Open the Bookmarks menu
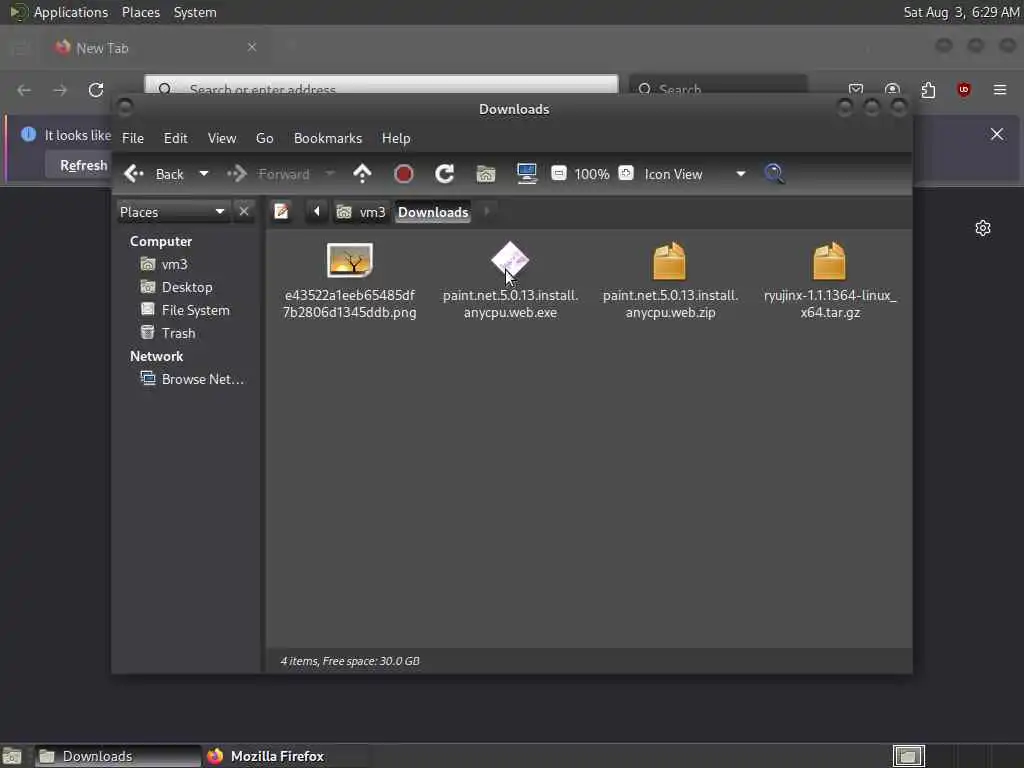 click(328, 138)
